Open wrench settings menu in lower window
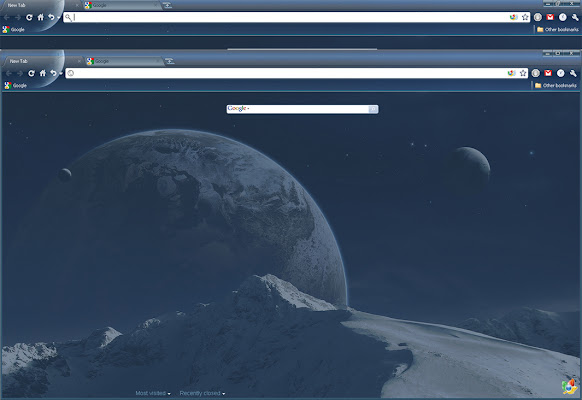The image size is (582, 400). tap(573, 73)
